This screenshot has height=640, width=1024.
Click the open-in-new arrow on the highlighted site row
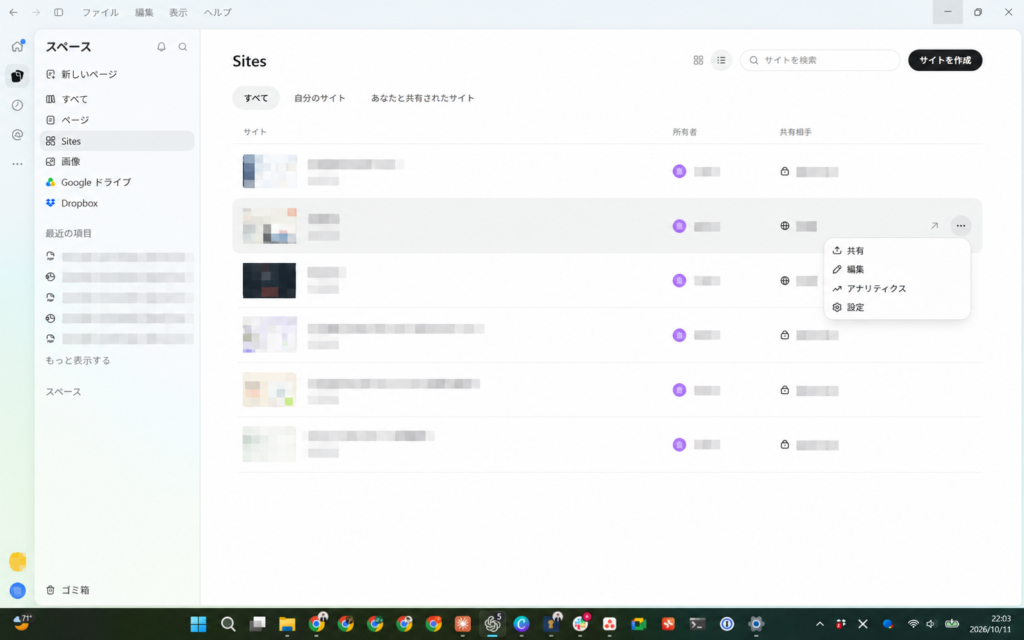[935, 226]
